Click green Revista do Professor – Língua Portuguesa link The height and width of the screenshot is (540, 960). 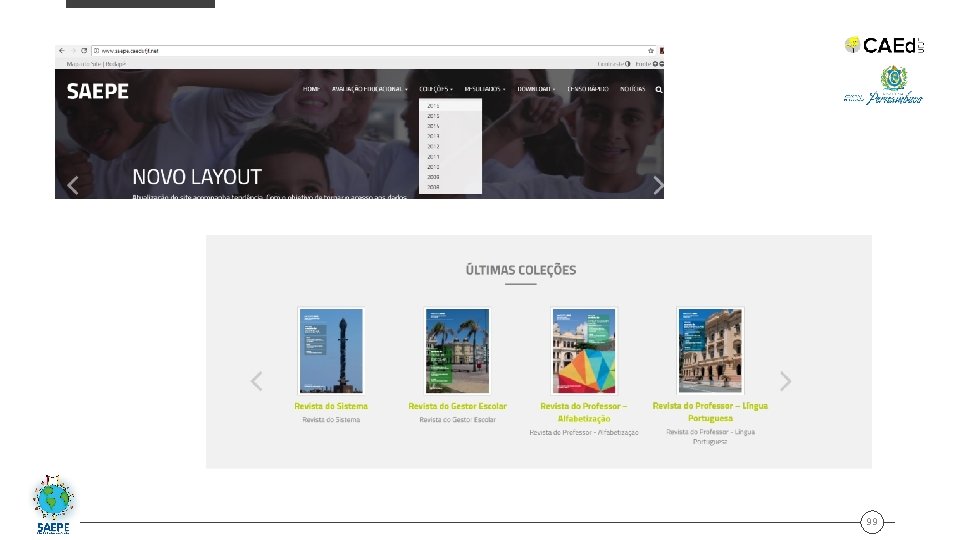710,412
